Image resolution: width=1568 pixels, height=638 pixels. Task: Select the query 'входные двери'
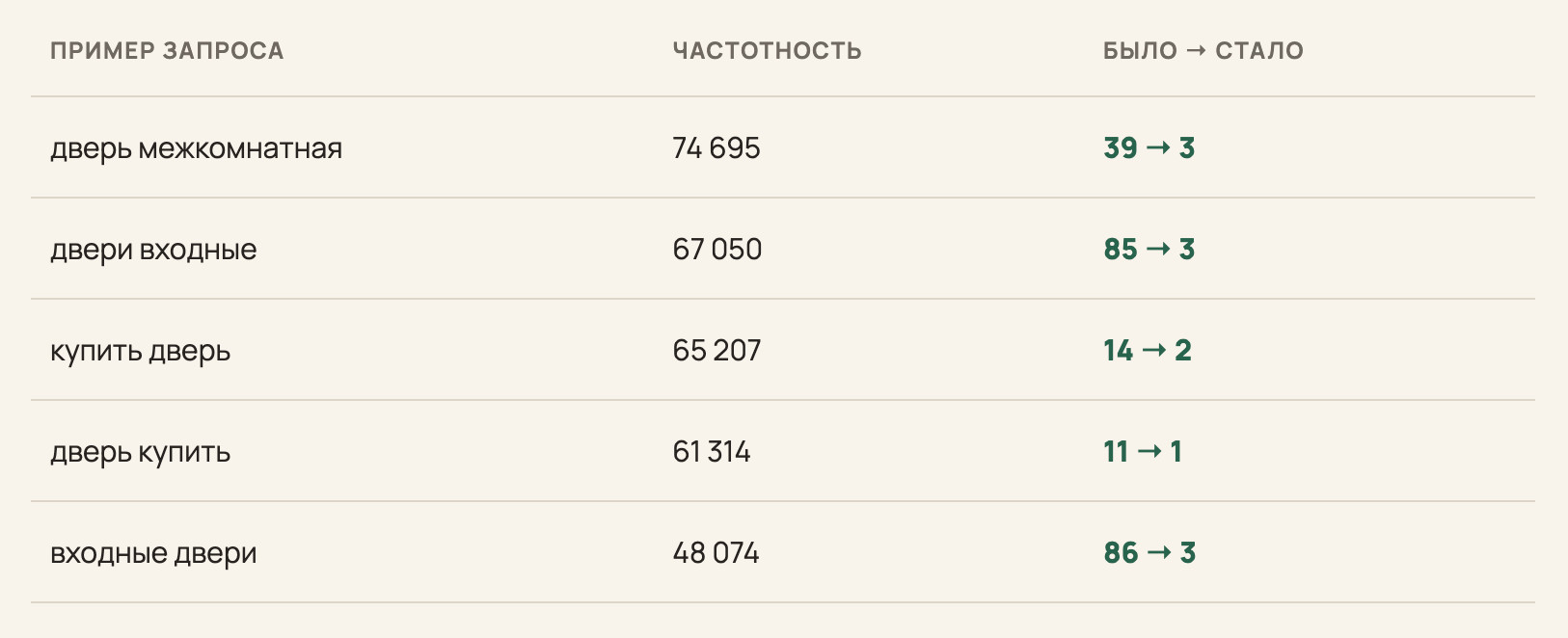(x=153, y=554)
